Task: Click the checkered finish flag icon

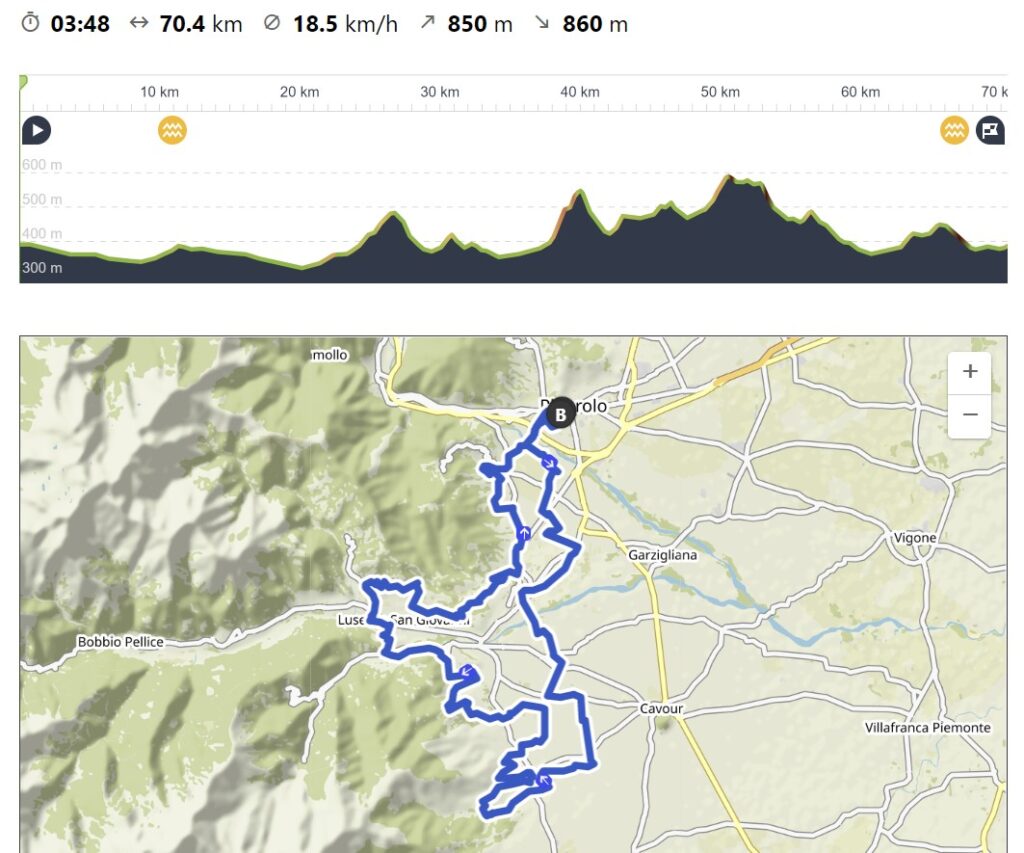Action: click(990, 130)
